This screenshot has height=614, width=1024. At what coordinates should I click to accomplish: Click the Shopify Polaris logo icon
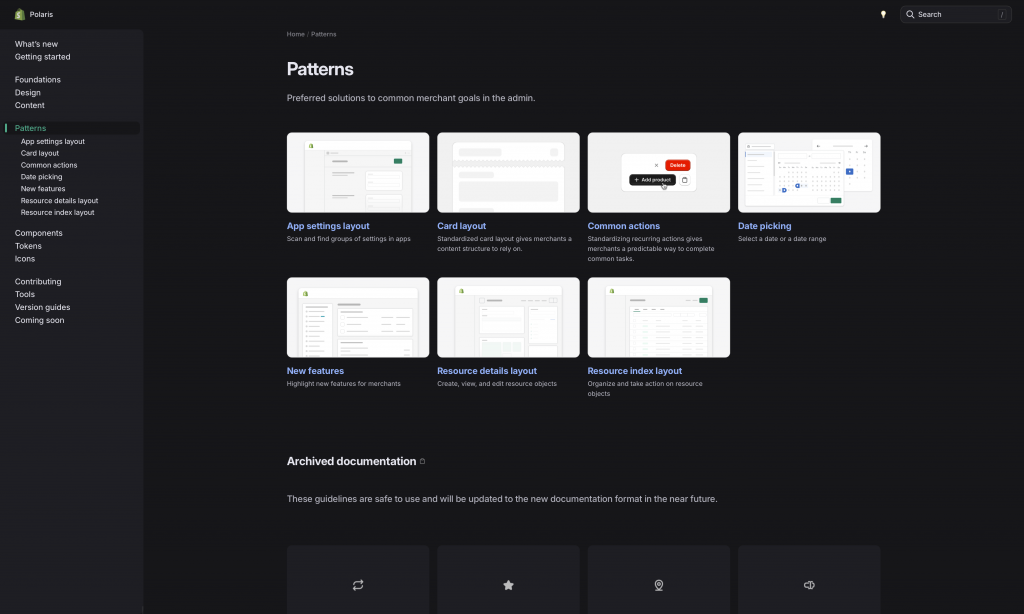(x=20, y=14)
